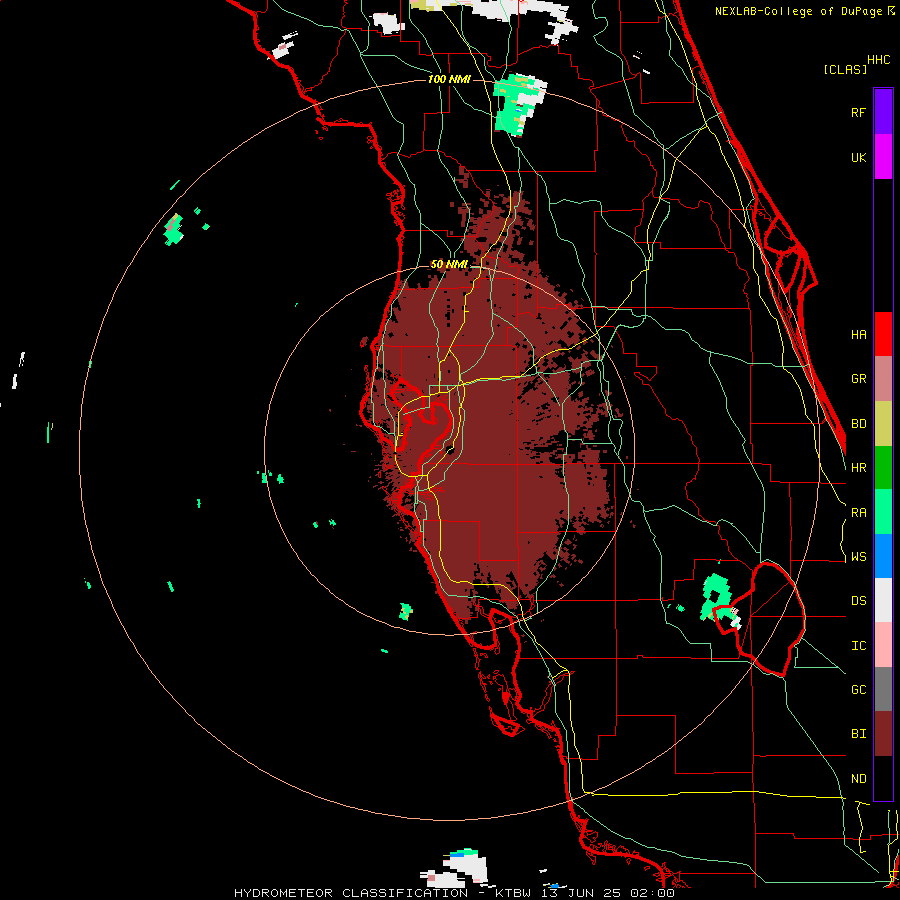This screenshot has height=900, width=900.
Task: Click the HA legend label
Action: (858, 335)
